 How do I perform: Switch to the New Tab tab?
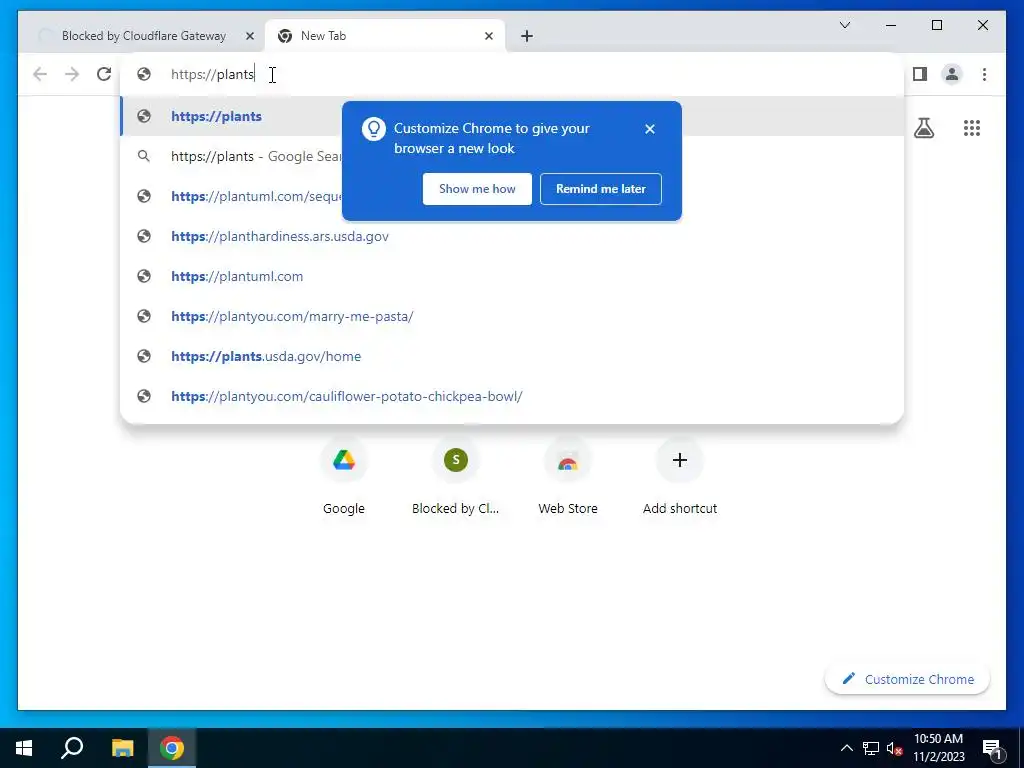385,36
